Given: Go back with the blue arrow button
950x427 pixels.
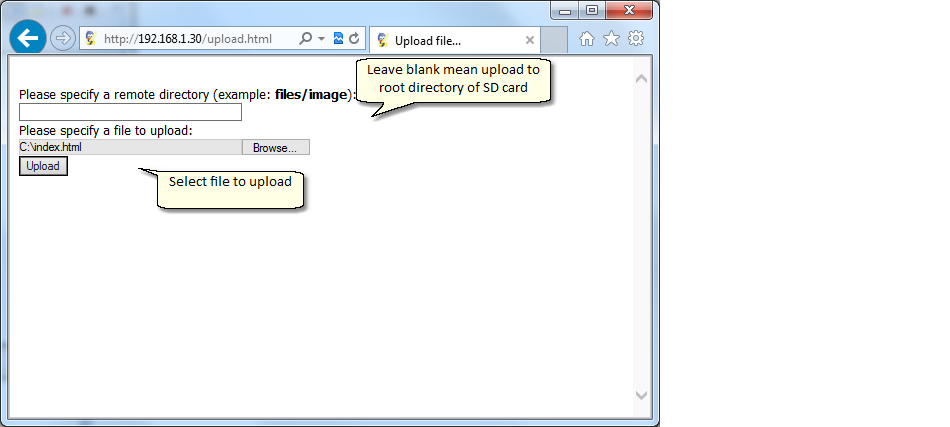Looking at the screenshot, I should click(27, 38).
